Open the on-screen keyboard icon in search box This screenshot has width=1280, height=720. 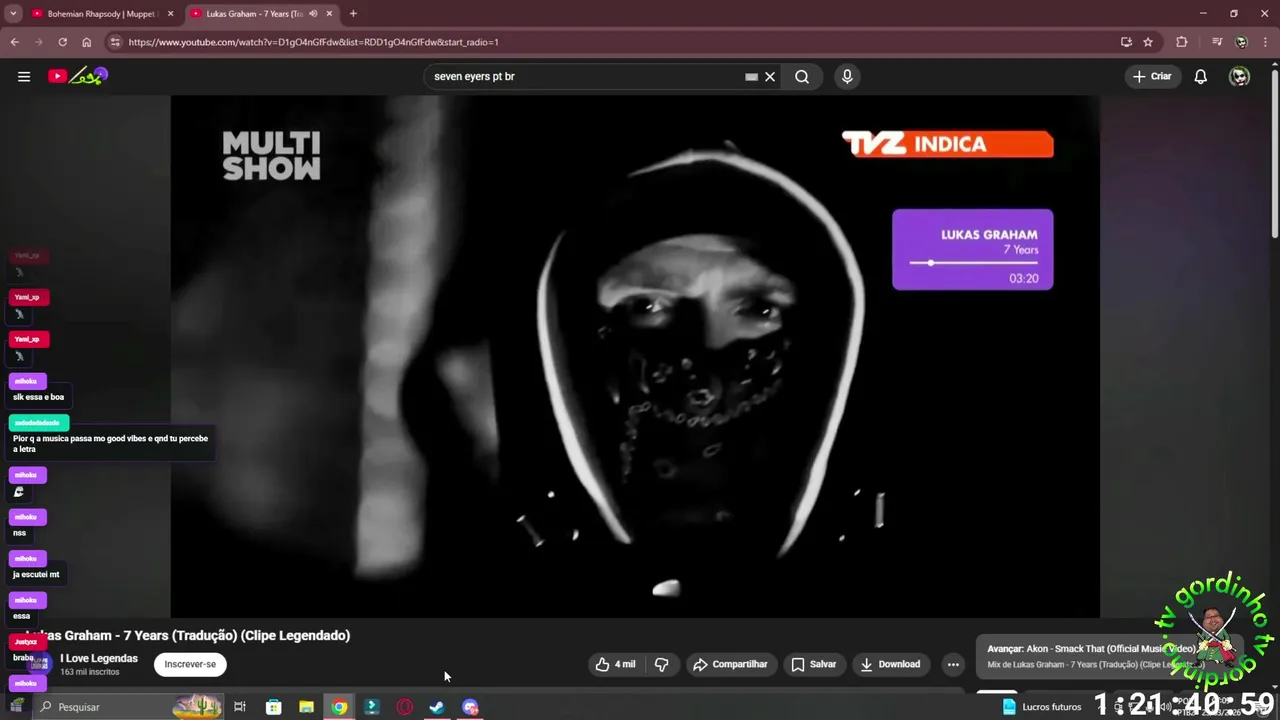coord(751,76)
